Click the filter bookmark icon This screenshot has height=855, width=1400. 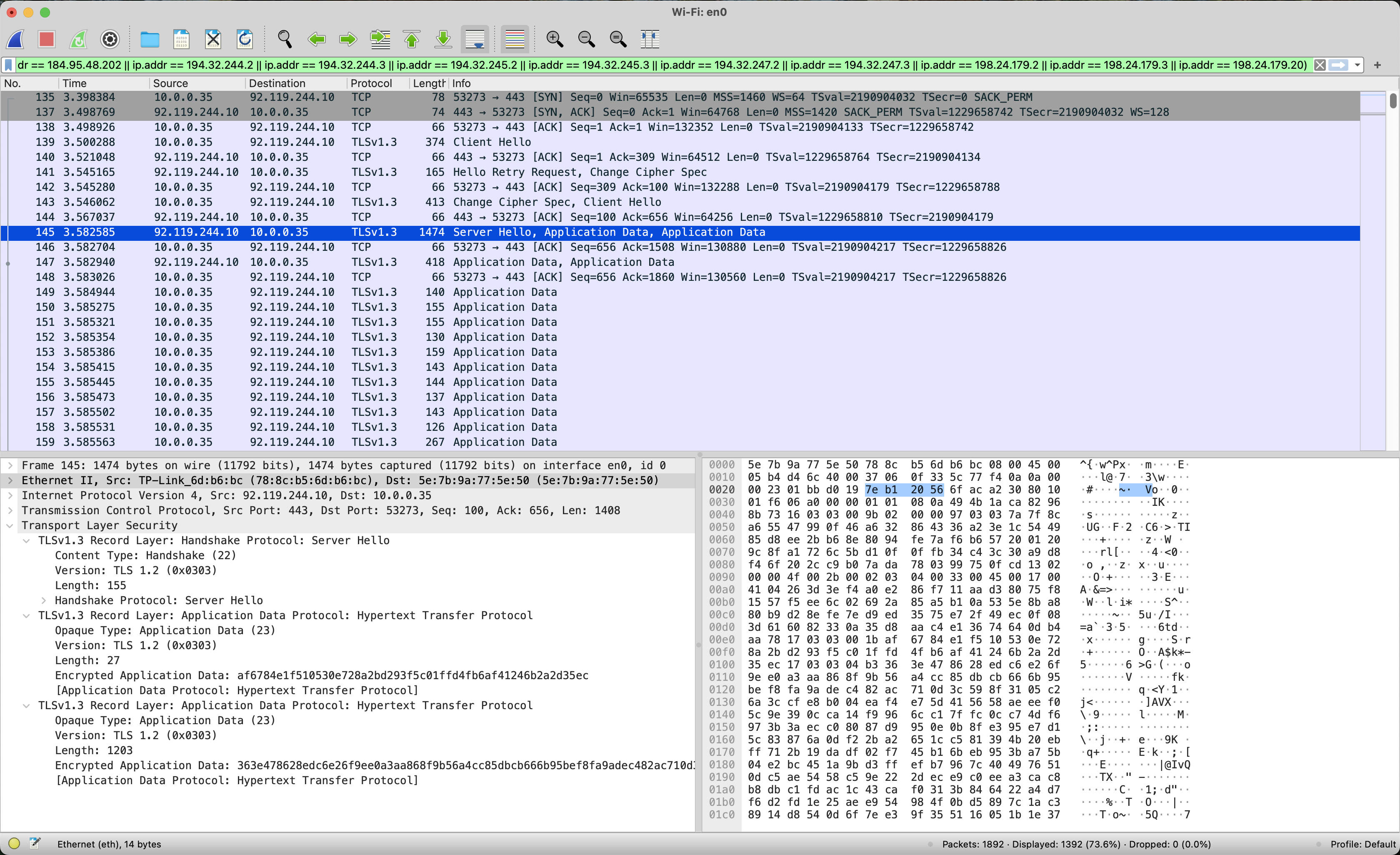tap(8, 65)
